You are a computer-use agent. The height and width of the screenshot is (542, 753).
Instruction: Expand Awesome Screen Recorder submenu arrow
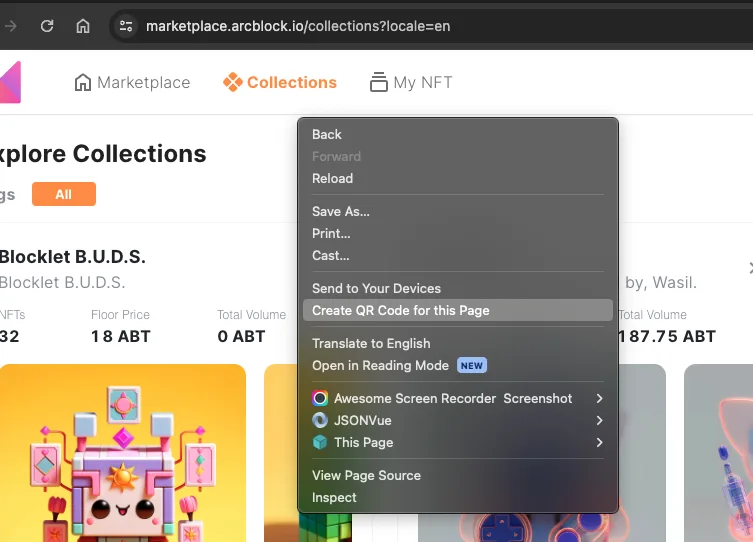[x=599, y=398]
